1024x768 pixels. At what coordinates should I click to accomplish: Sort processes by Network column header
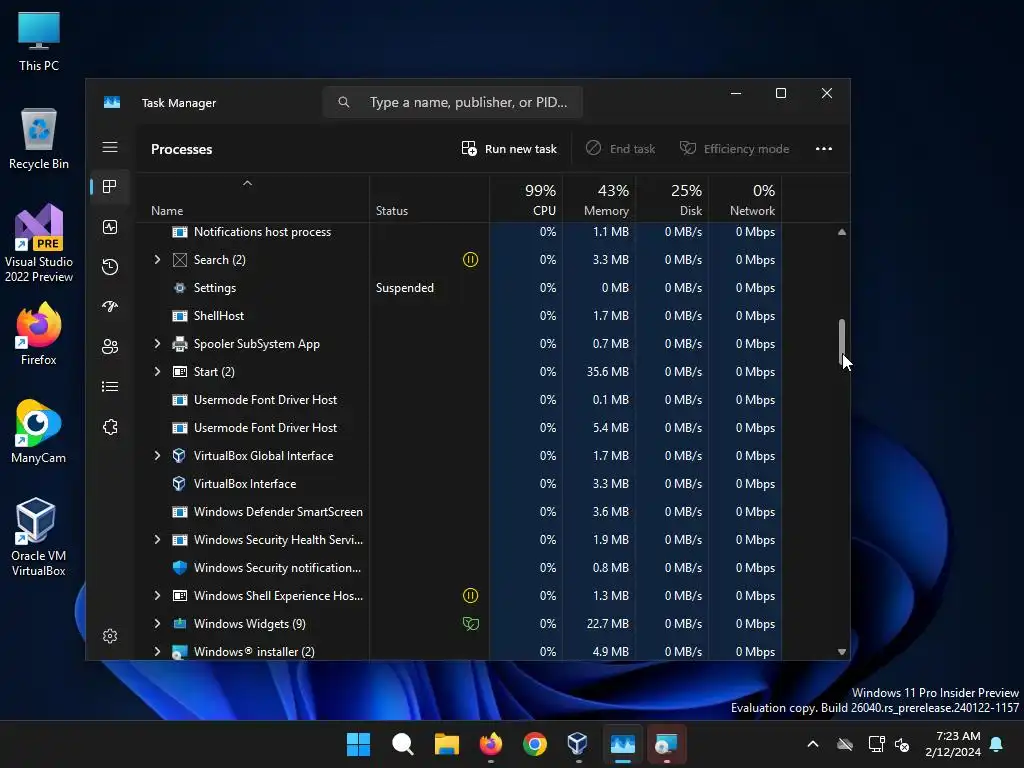pos(746,199)
